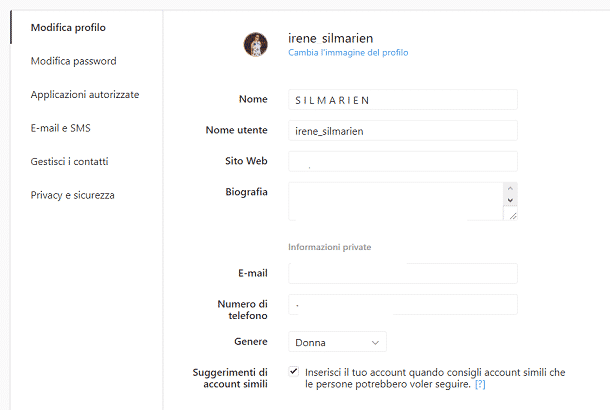
Task: Open Privacy e sicurezza settings
Action: point(72,195)
